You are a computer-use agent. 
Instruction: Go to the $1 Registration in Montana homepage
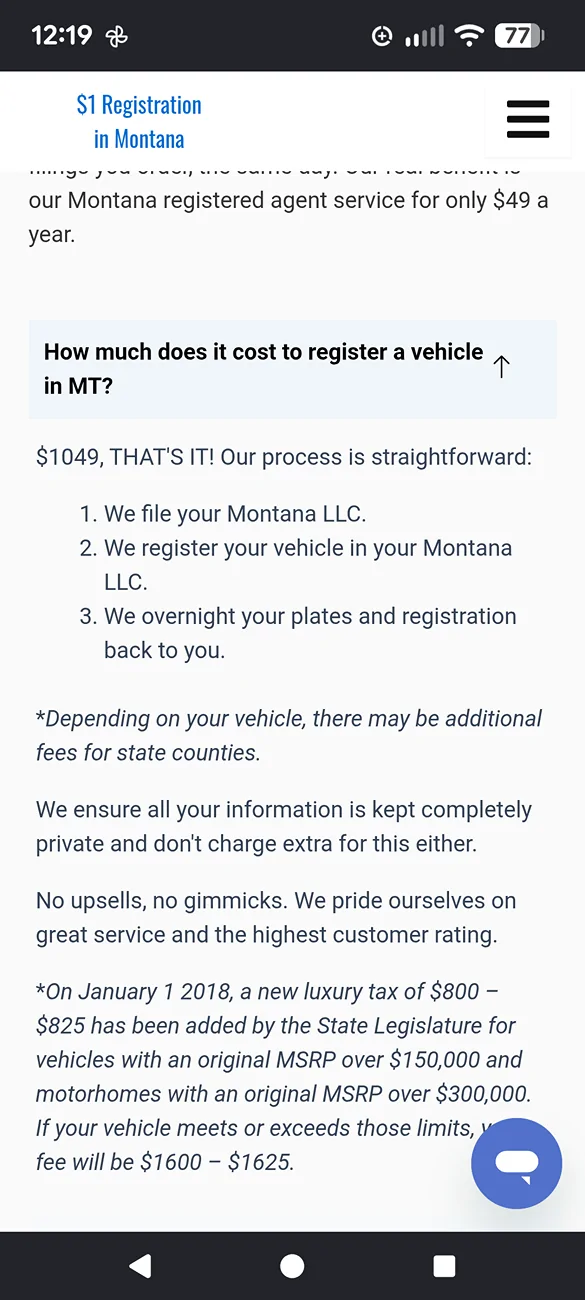(x=139, y=122)
